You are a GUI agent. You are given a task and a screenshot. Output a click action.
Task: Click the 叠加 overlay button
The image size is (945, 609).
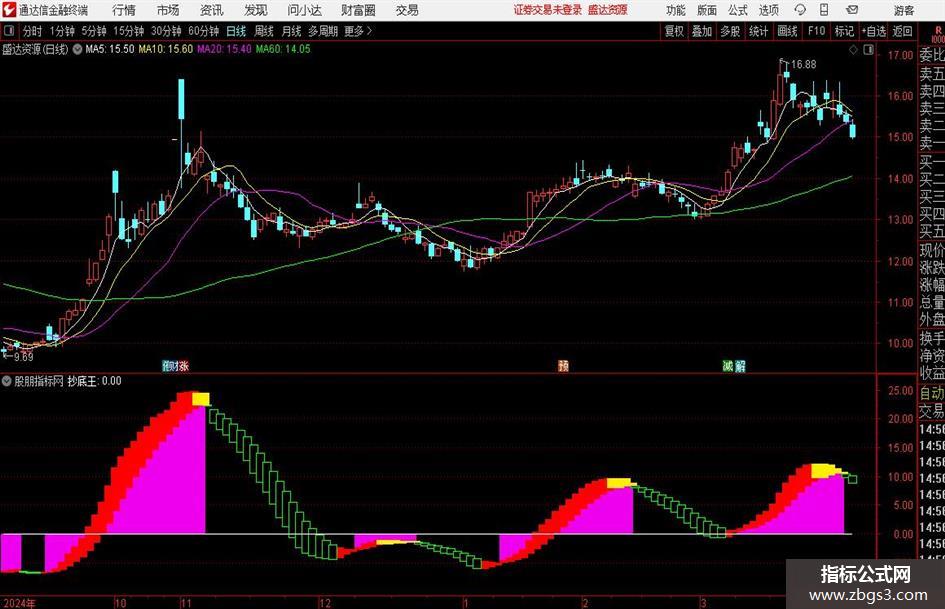[x=702, y=31]
